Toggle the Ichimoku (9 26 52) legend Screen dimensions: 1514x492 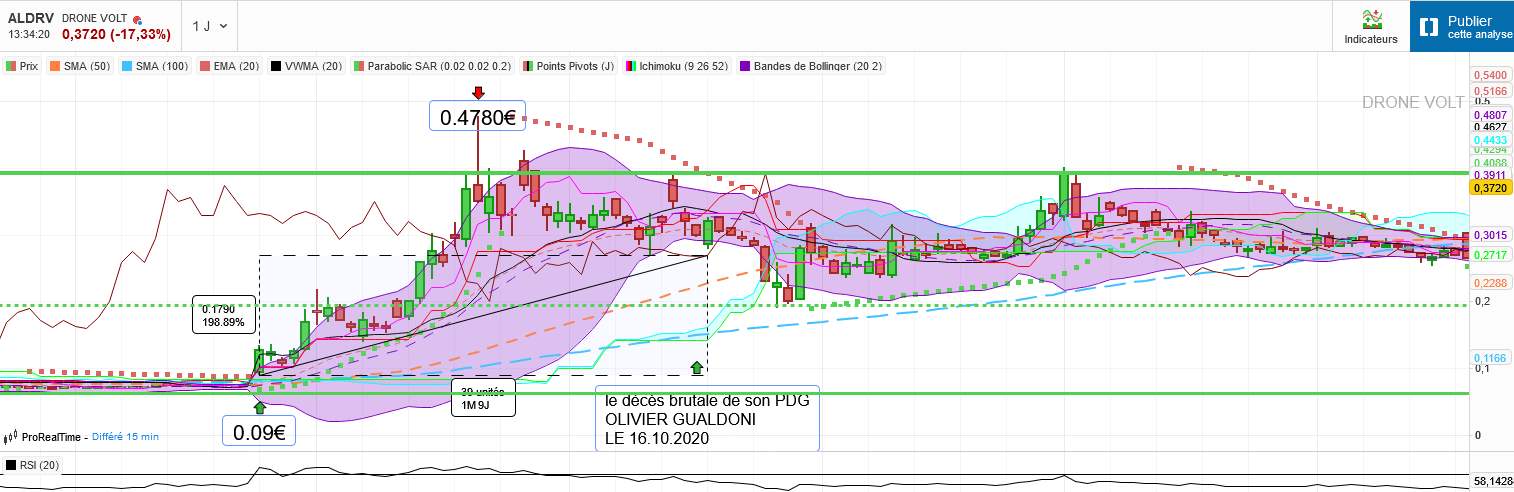click(679, 66)
